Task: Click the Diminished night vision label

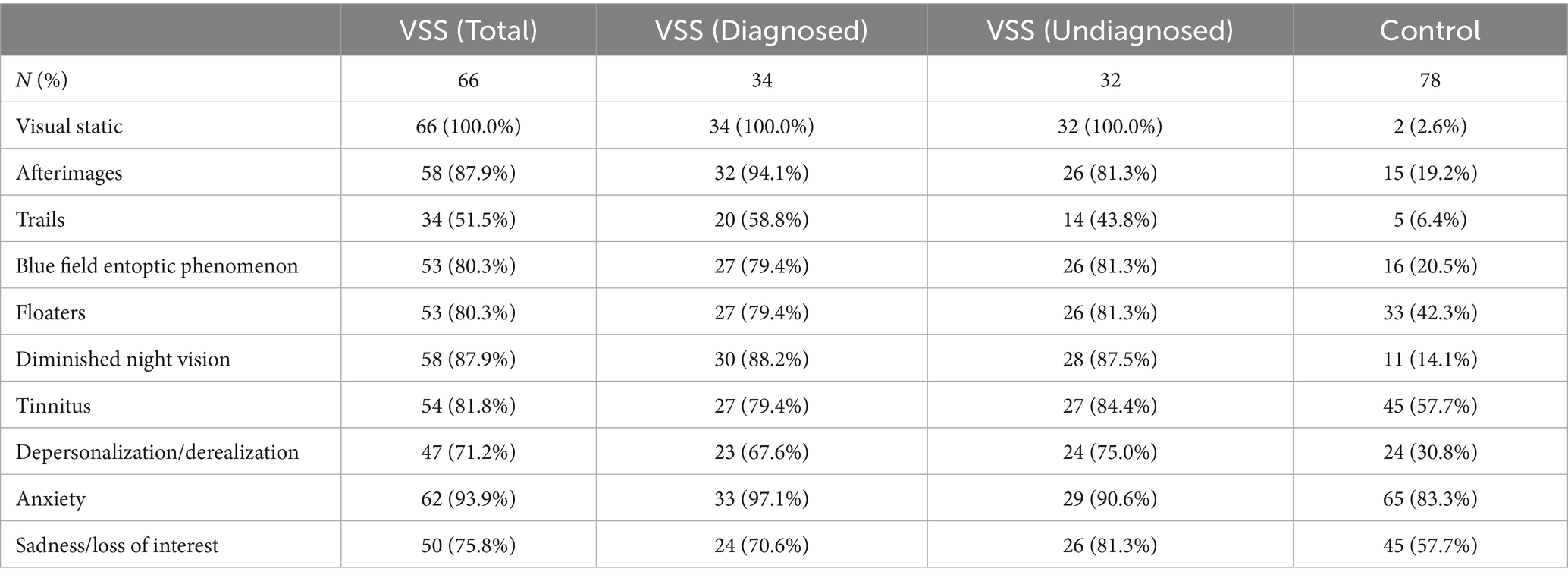Action: click(123, 359)
